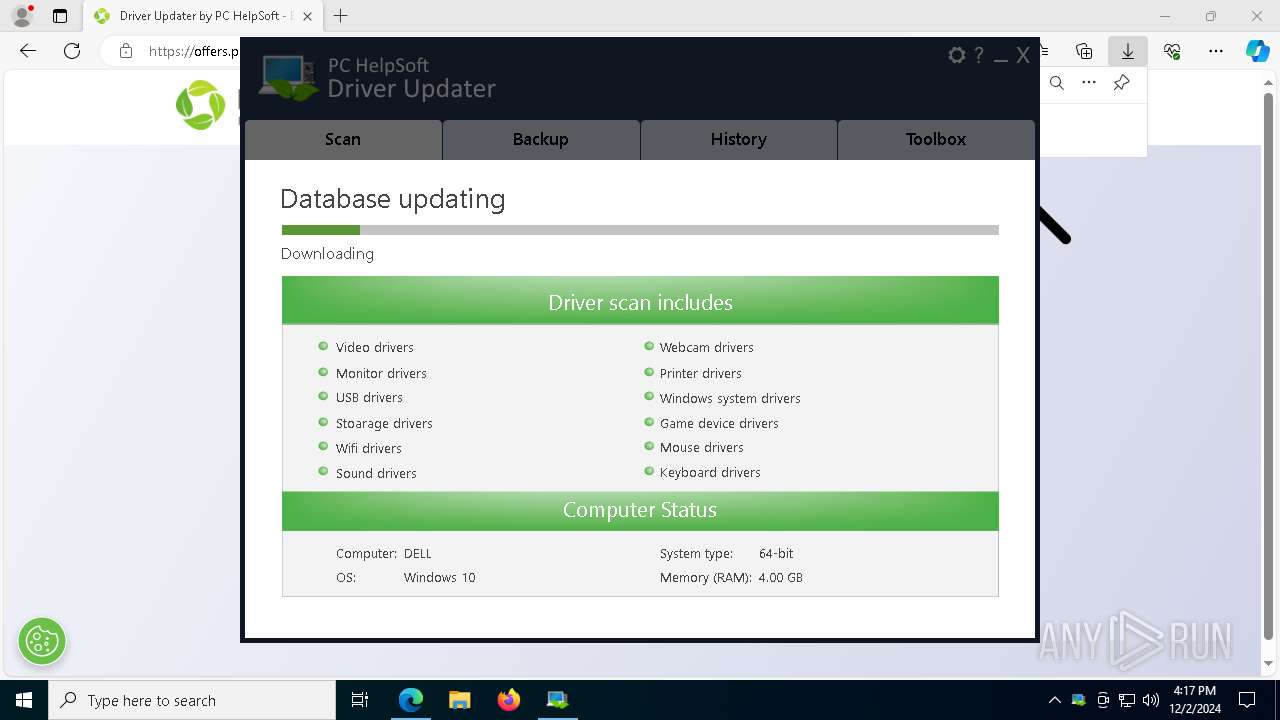Click the 'Stoarage drivers' list item
The image size is (1280, 720).
pos(384,423)
